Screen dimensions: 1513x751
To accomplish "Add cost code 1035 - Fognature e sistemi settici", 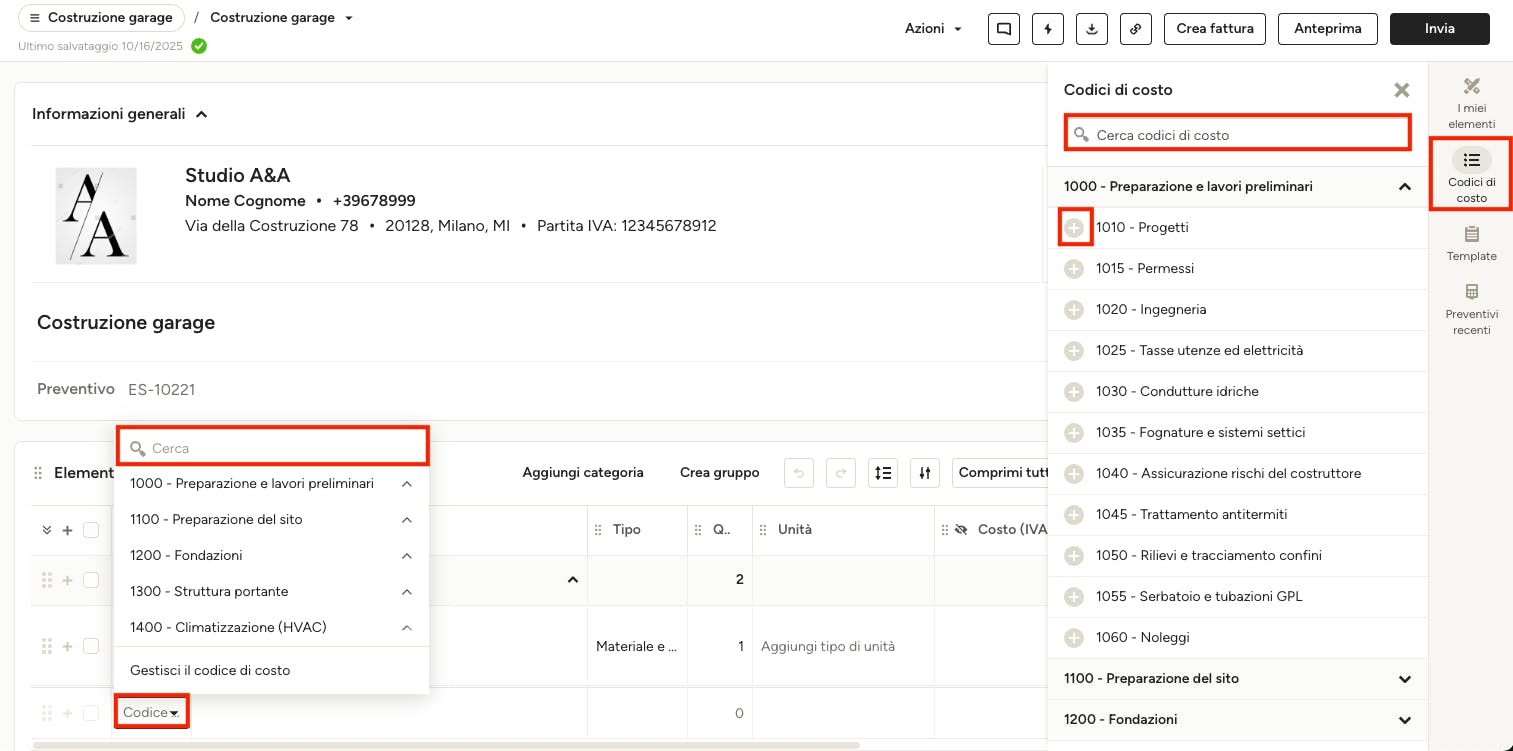I will point(1074,433).
